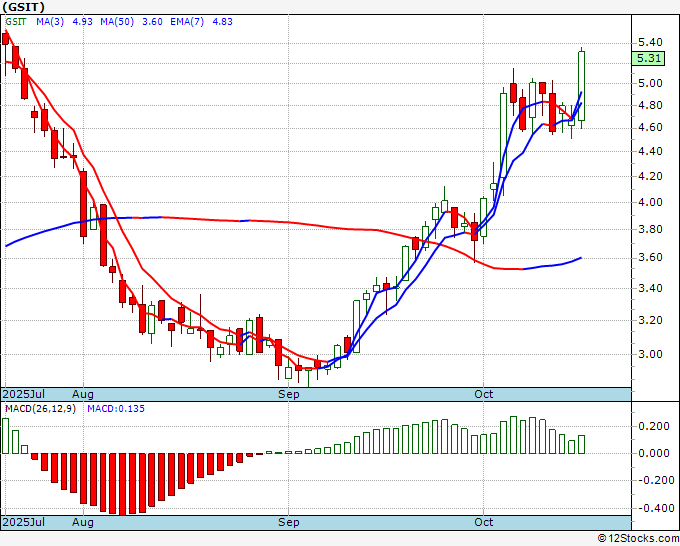Click Sep on the MACD panel axis
This screenshot has height=546, width=680.
click(288, 522)
